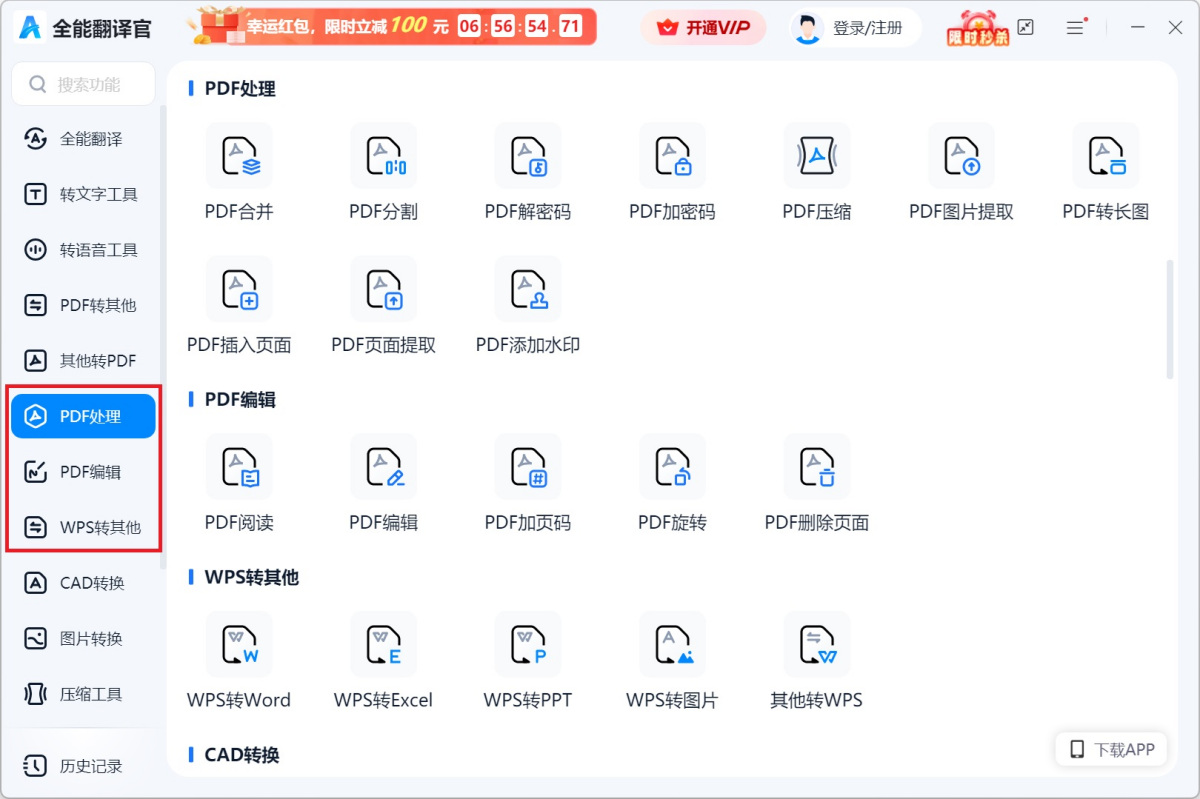Viewport: 1200px width, 799px height.
Task: Switch to the CAD转换 sidebar section
Action: coord(83,583)
